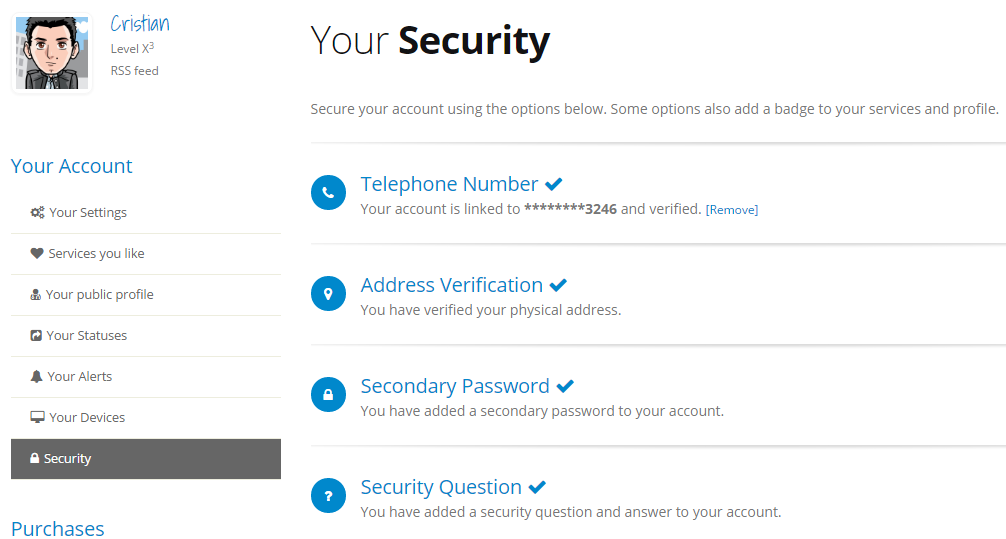The image size is (1006, 539).
Task: Click the gears icon beside Your Settings
Action: point(37,213)
